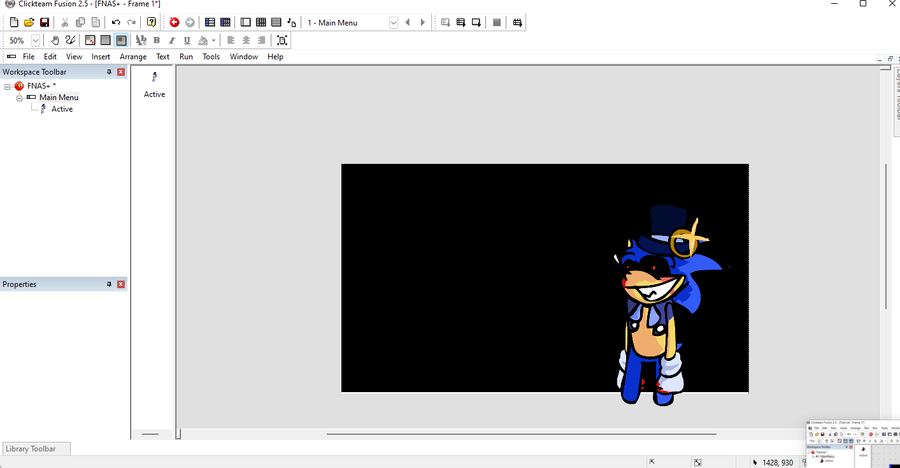This screenshot has width=900, height=468.
Task: Create a new application with New icon
Action: [14, 22]
